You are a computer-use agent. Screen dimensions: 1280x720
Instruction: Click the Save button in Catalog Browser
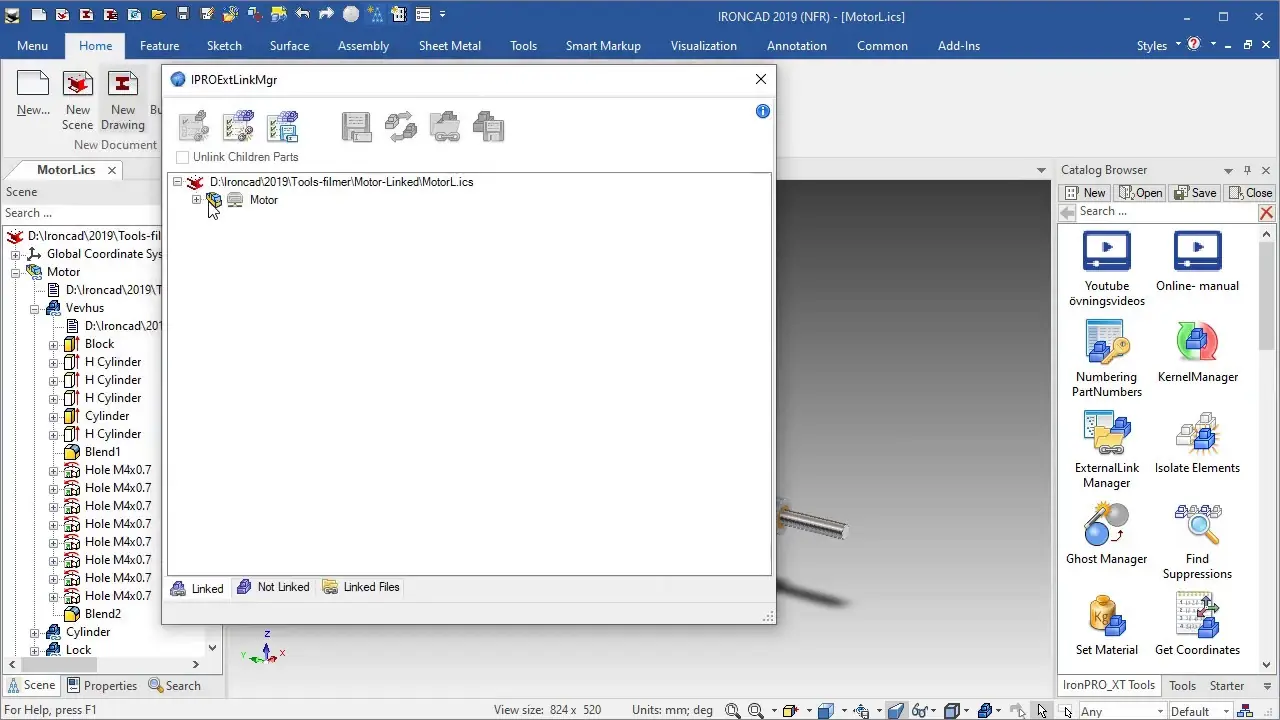1195,193
